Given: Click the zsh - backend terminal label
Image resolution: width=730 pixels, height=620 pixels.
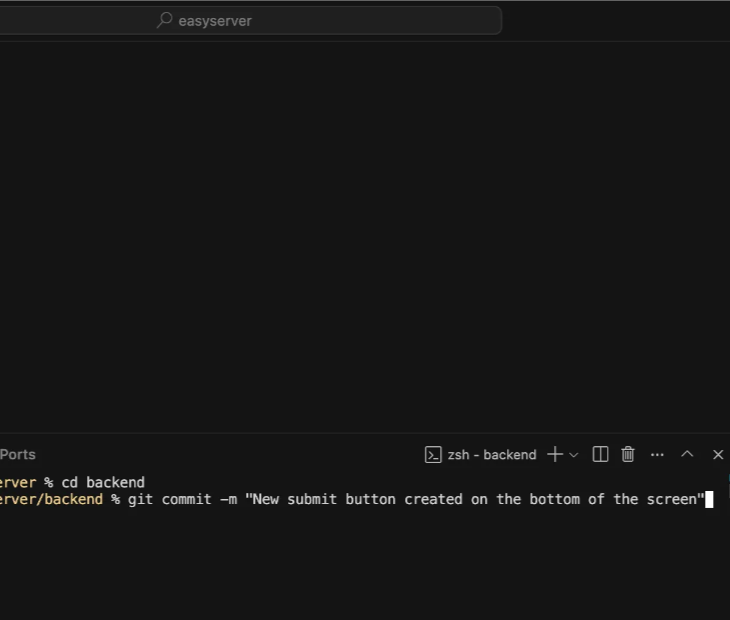Looking at the screenshot, I should [x=492, y=454].
